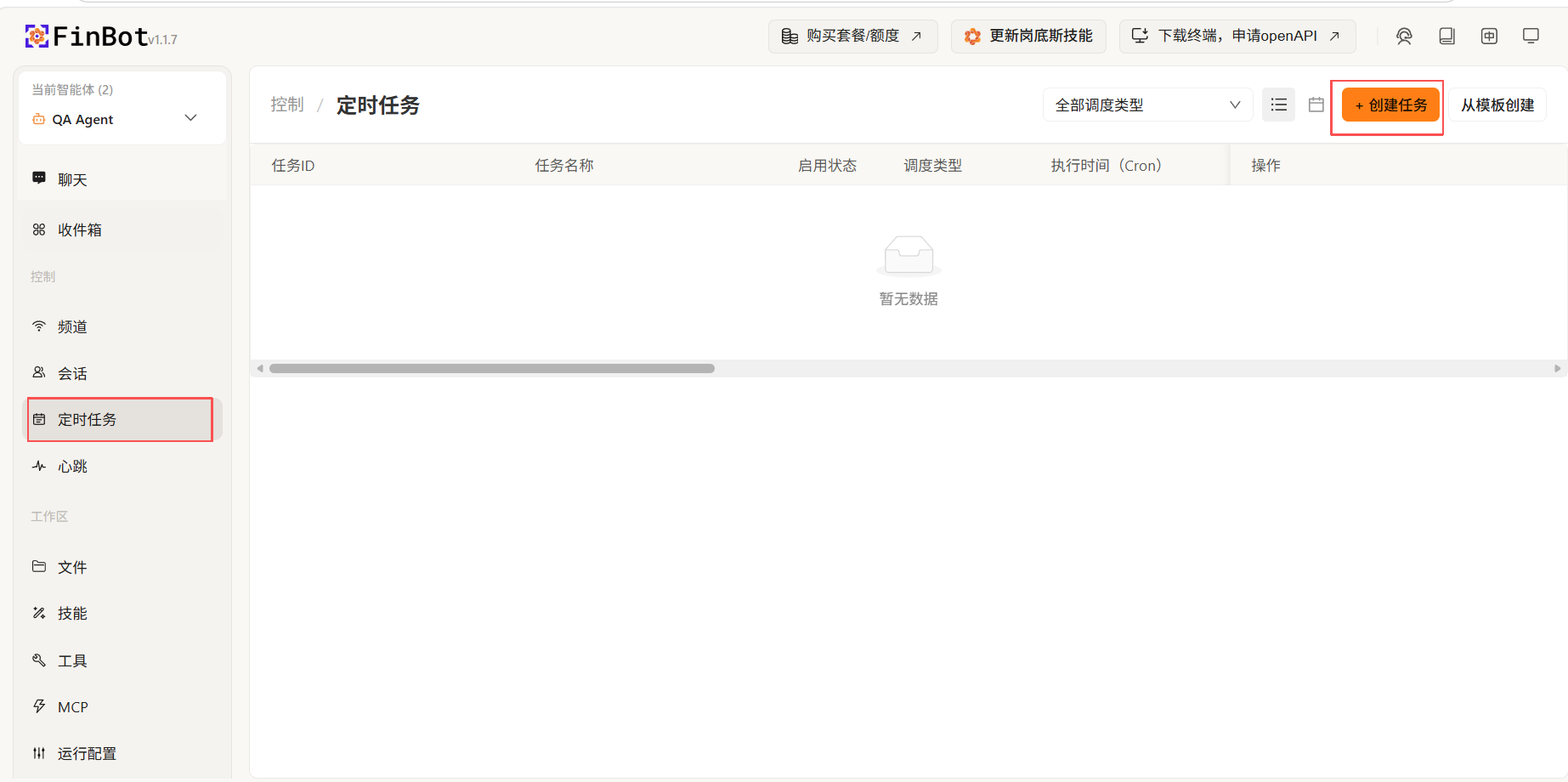Screen dimensions: 1568x782
Task: Click the scrollbar right arrow
Action: point(1557,368)
